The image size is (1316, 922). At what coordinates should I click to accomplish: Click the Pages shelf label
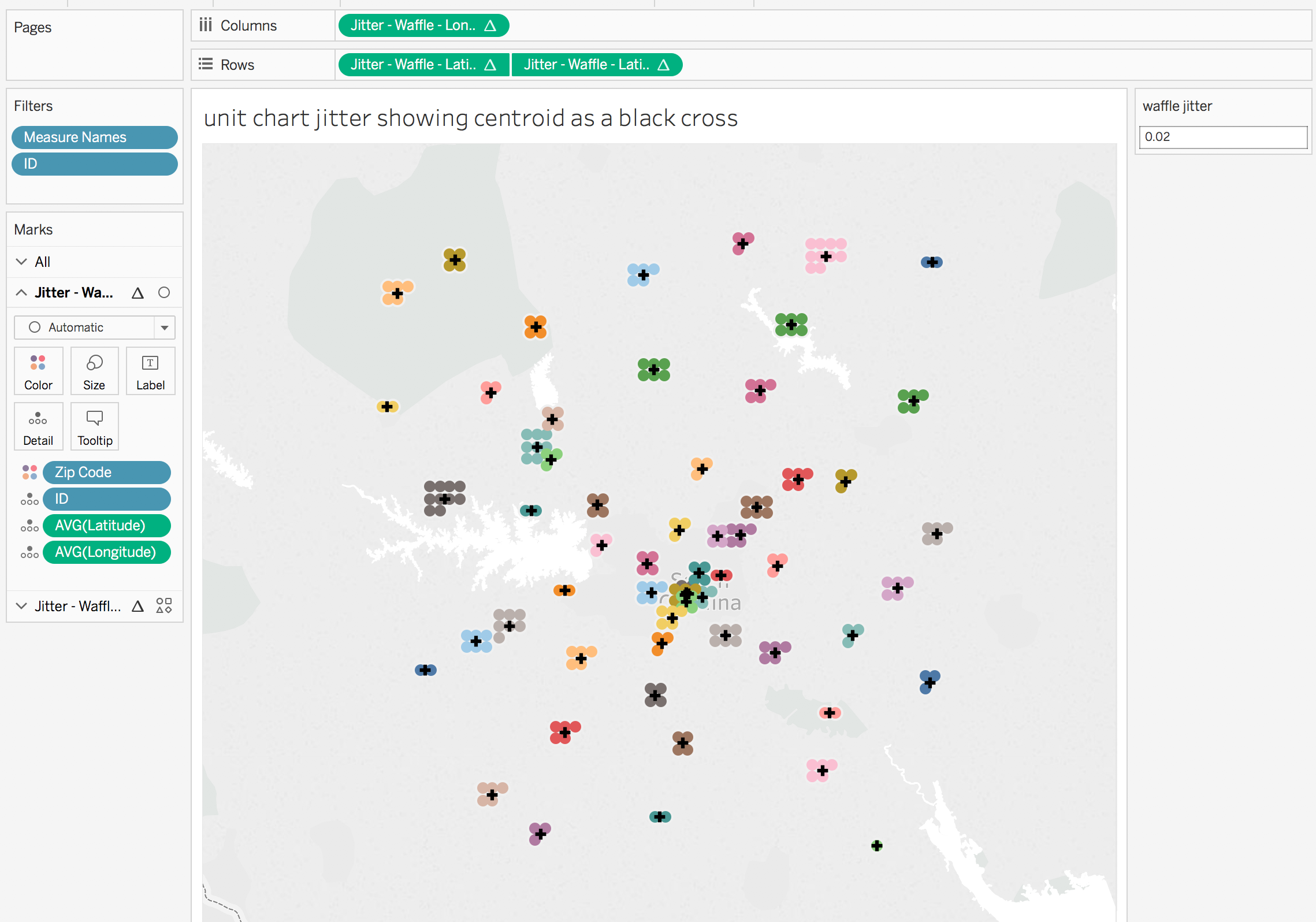tap(33, 27)
